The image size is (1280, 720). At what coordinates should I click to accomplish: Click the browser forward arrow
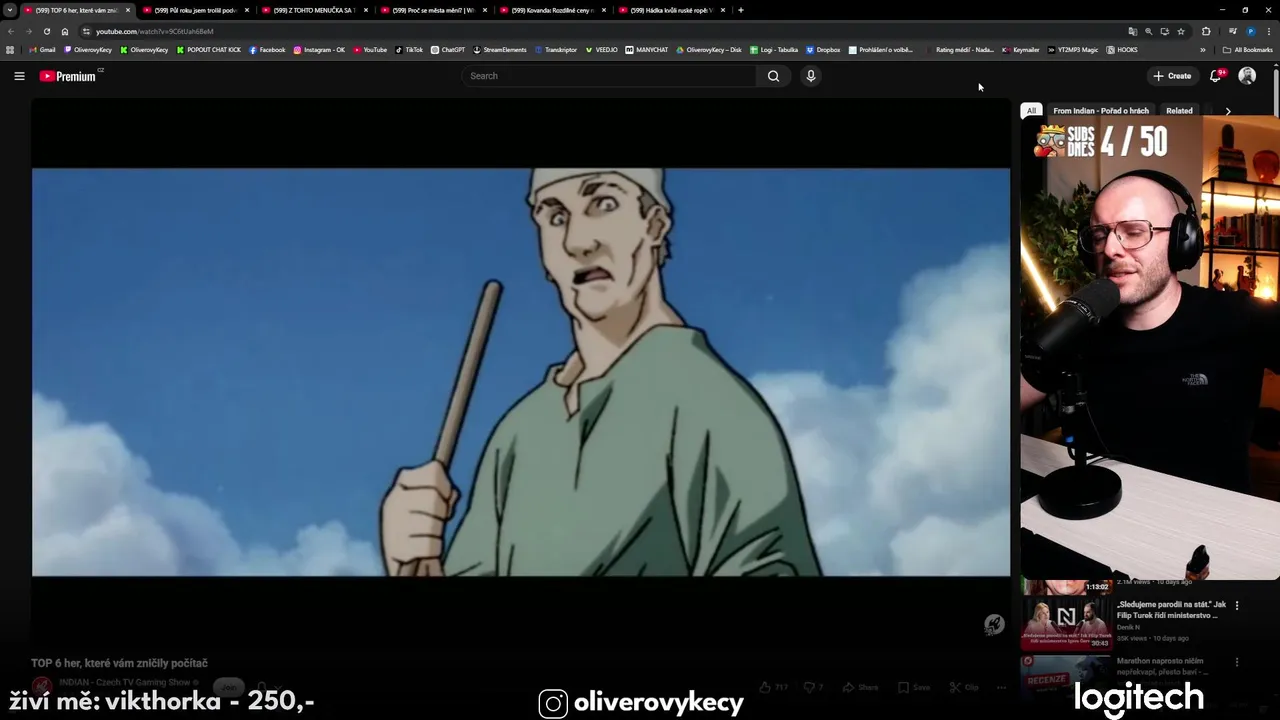[29, 31]
